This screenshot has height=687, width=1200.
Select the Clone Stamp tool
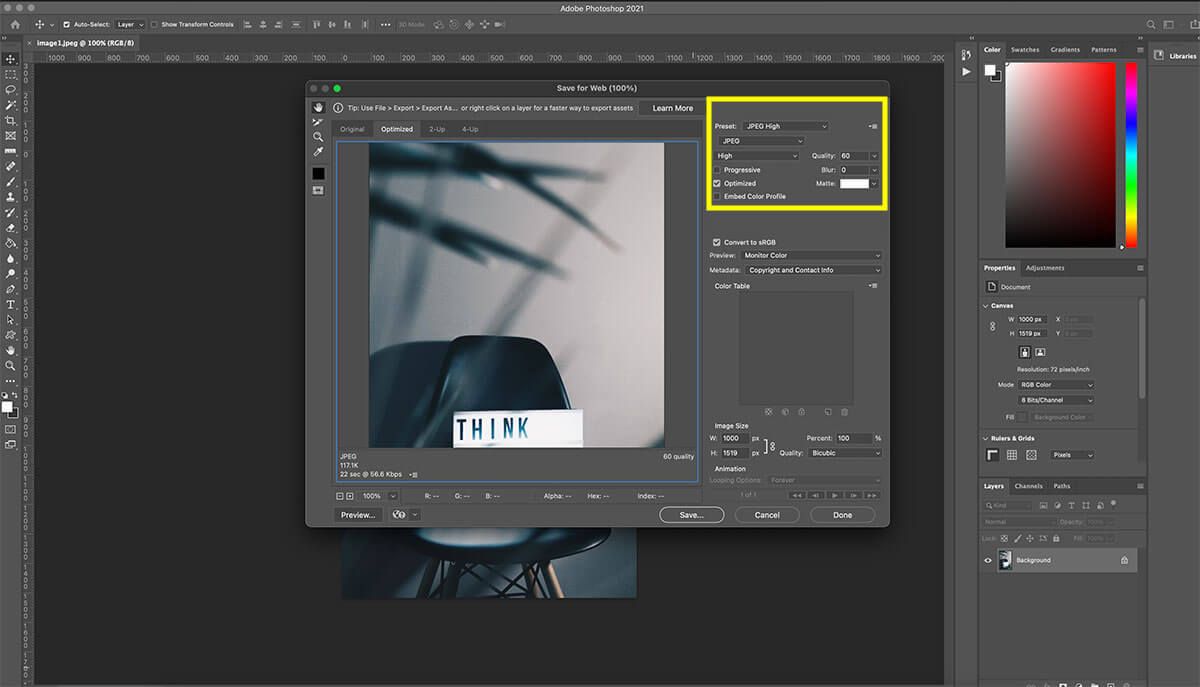tap(10, 197)
